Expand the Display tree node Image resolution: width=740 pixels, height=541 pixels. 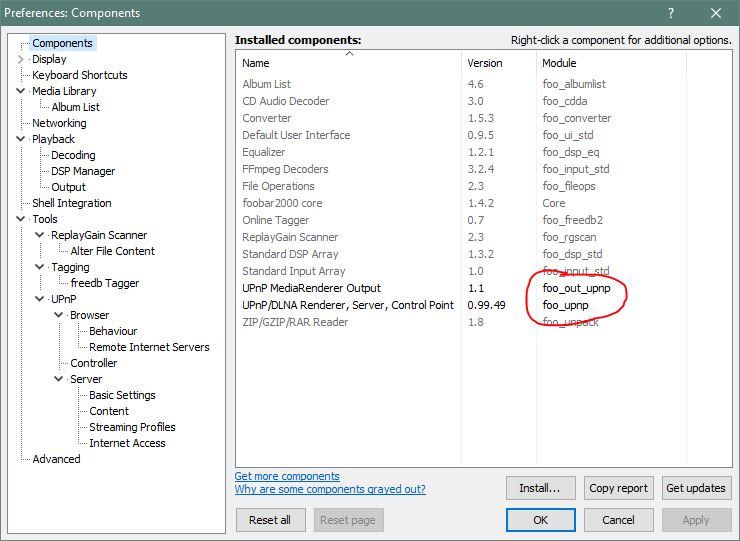(x=20, y=59)
